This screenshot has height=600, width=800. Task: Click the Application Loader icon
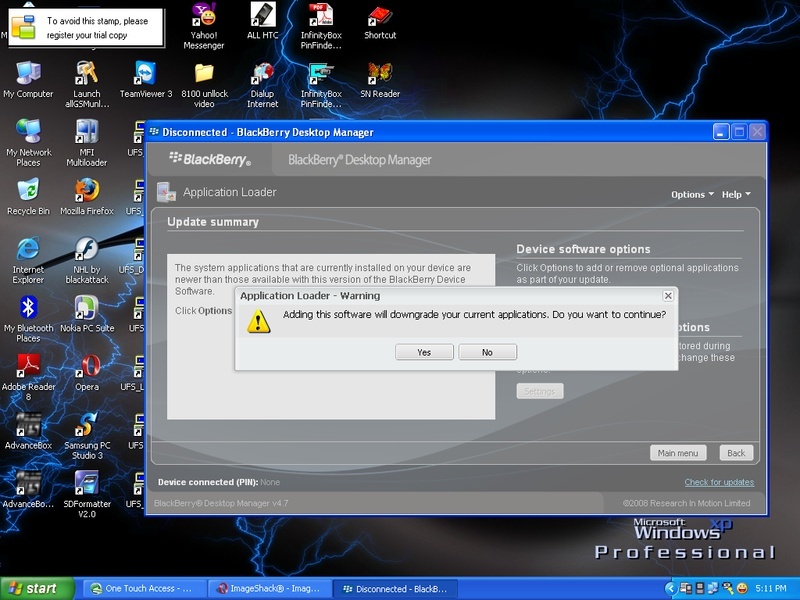pyautogui.click(x=166, y=192)
